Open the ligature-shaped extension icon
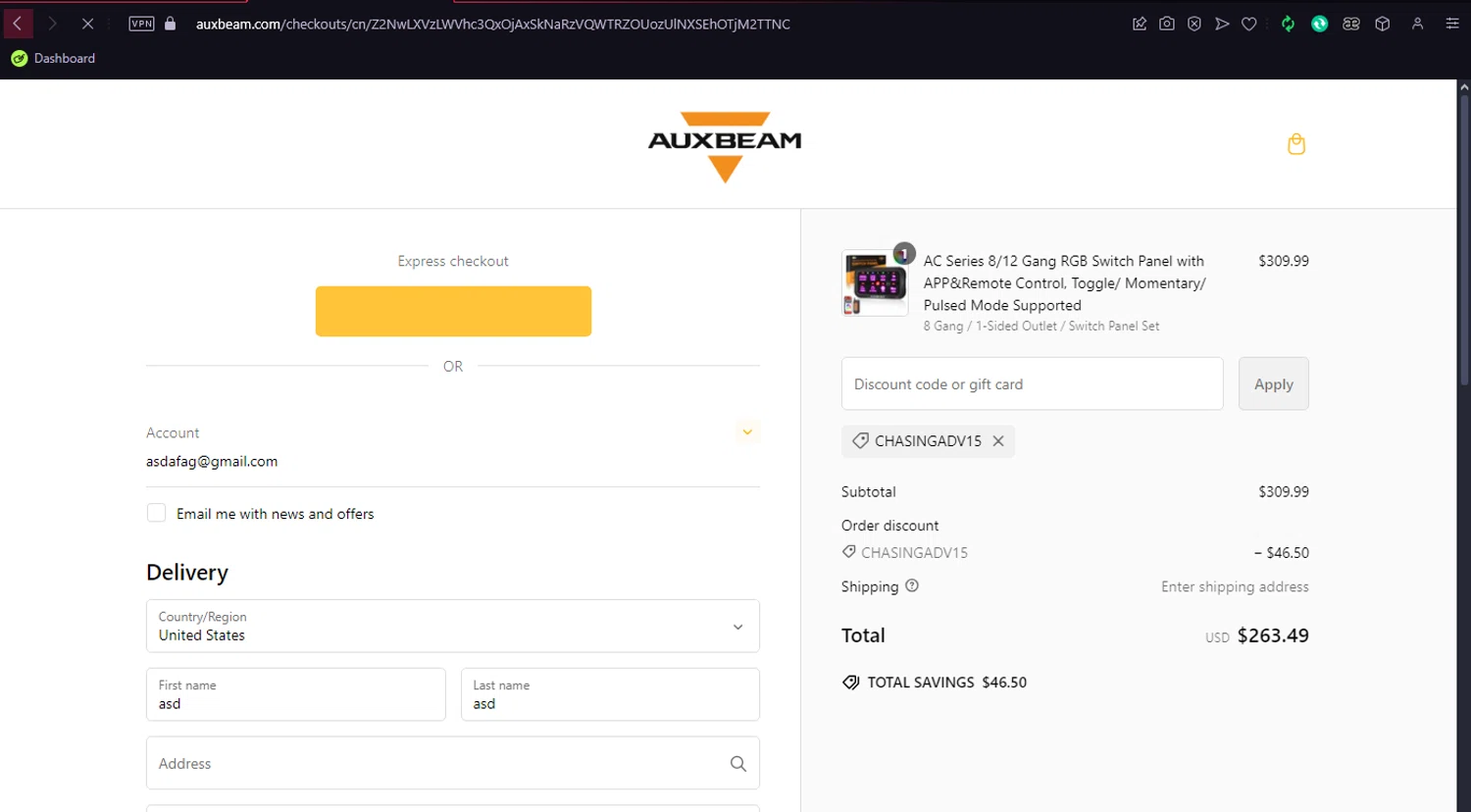 (x=1351, y=24)
